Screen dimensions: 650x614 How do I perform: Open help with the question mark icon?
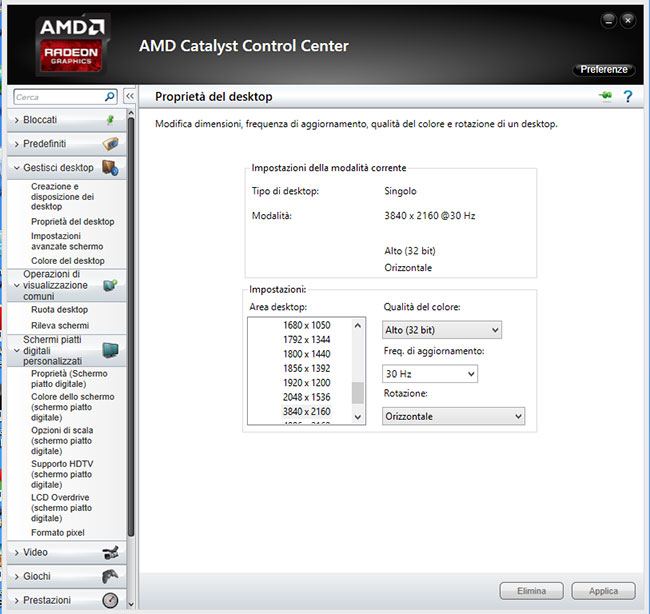[x=628, y=97]
